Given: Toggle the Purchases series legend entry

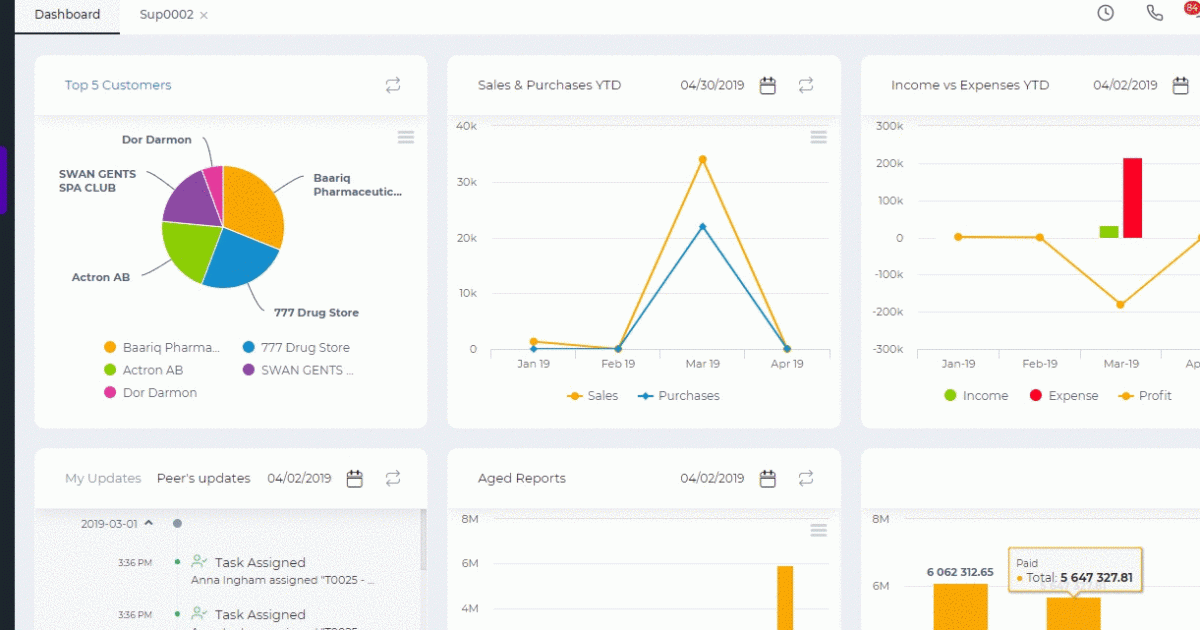Looking at the screenshot, I should [x=679, y=396].
